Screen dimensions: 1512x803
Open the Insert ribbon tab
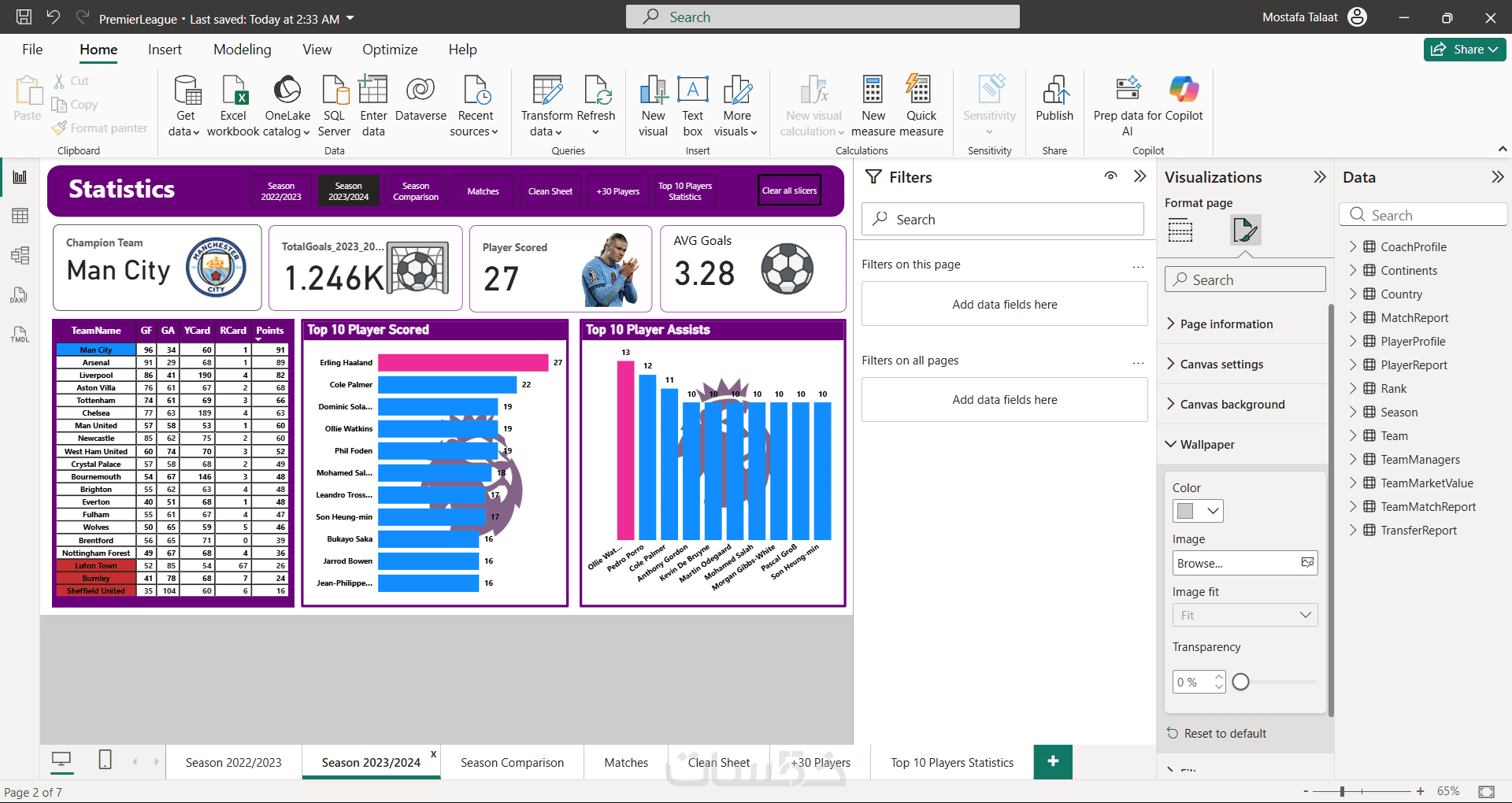coord(165,50)
